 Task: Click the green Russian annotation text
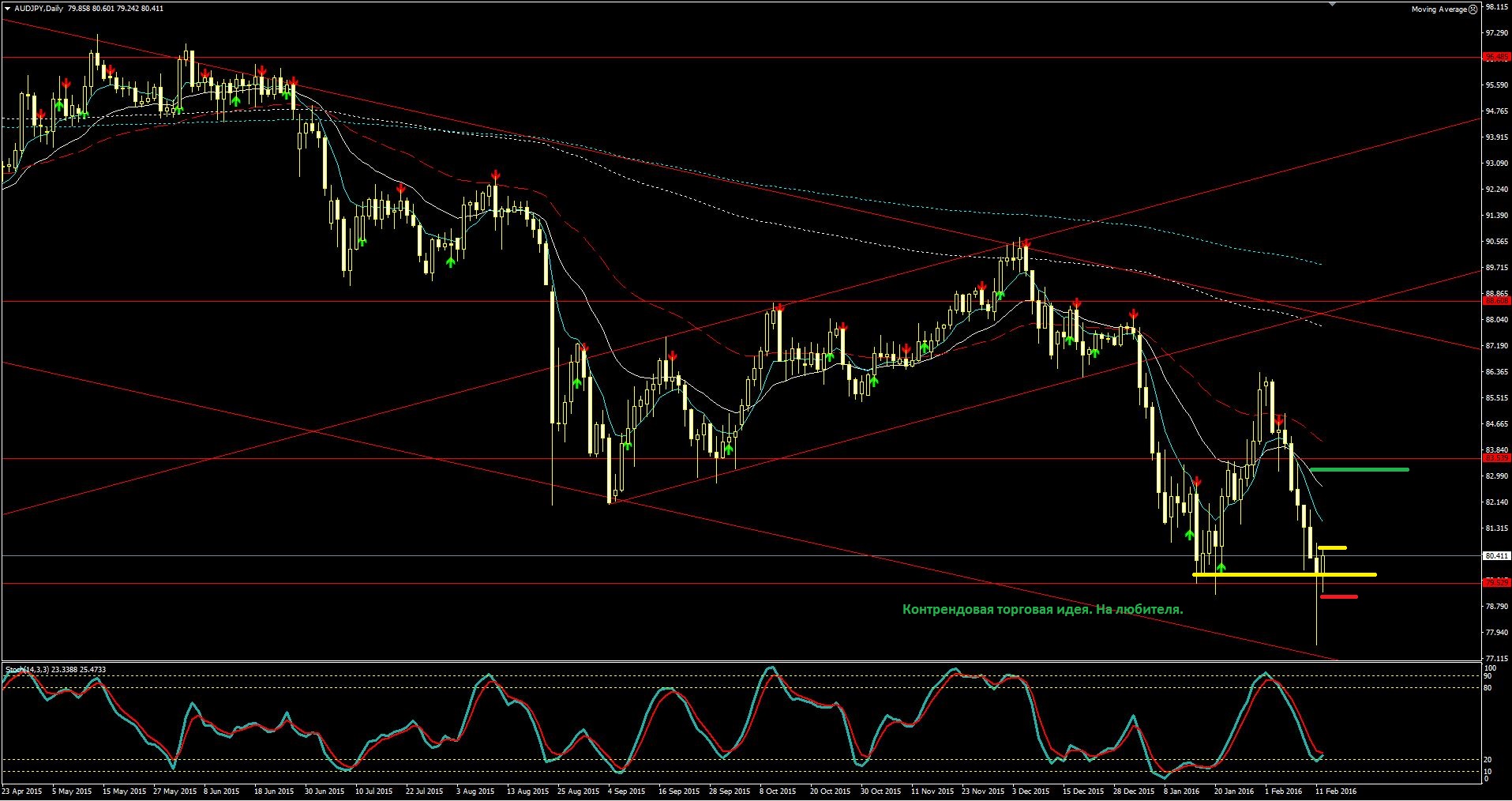(1042, 609)
